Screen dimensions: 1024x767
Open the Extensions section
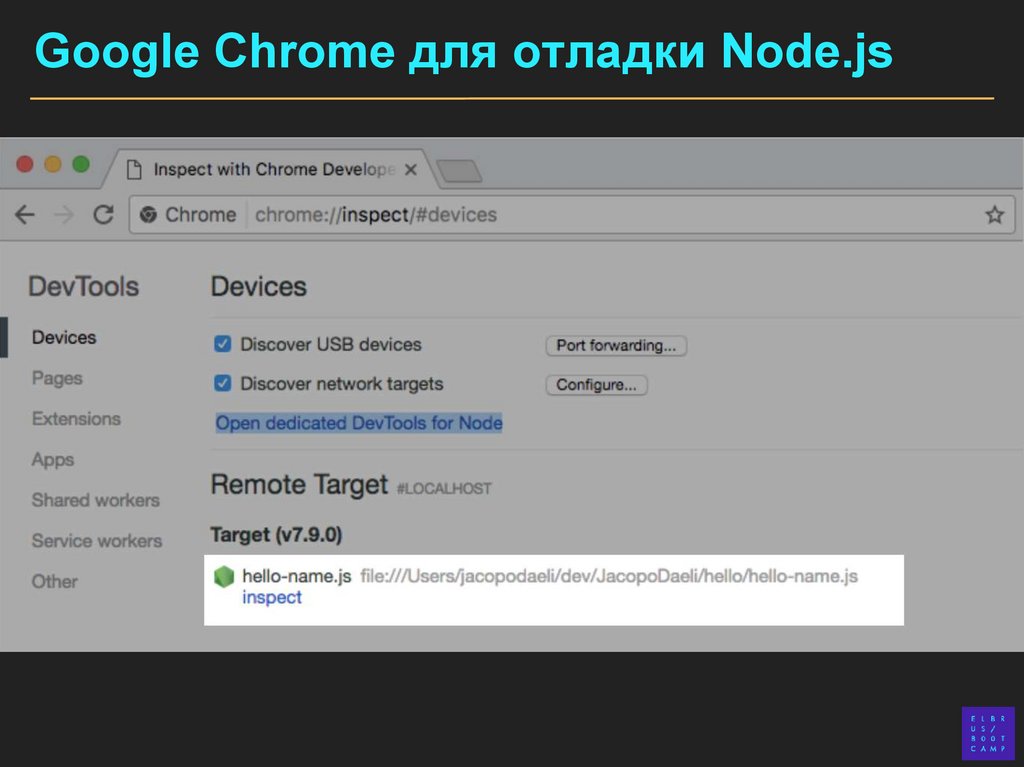pos(76,419)
